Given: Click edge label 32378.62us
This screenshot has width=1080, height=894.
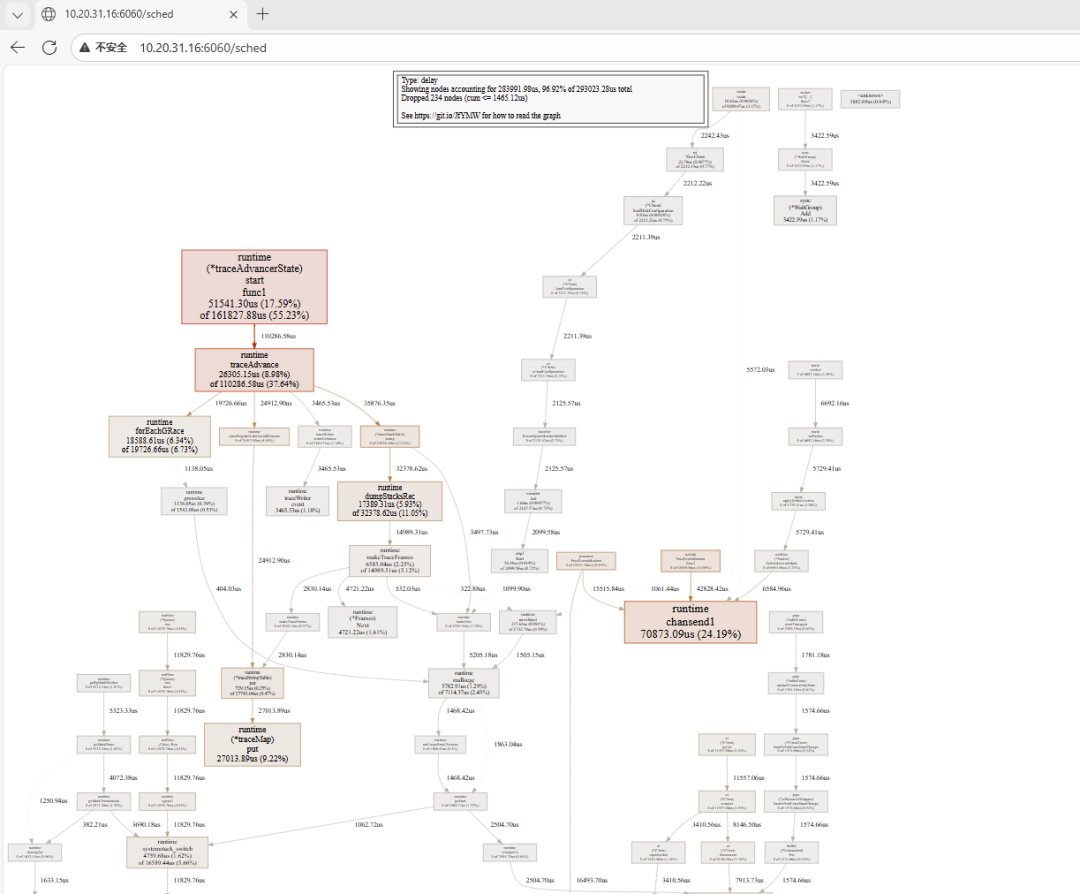Looking at the screenshot, I should (412, 468).
